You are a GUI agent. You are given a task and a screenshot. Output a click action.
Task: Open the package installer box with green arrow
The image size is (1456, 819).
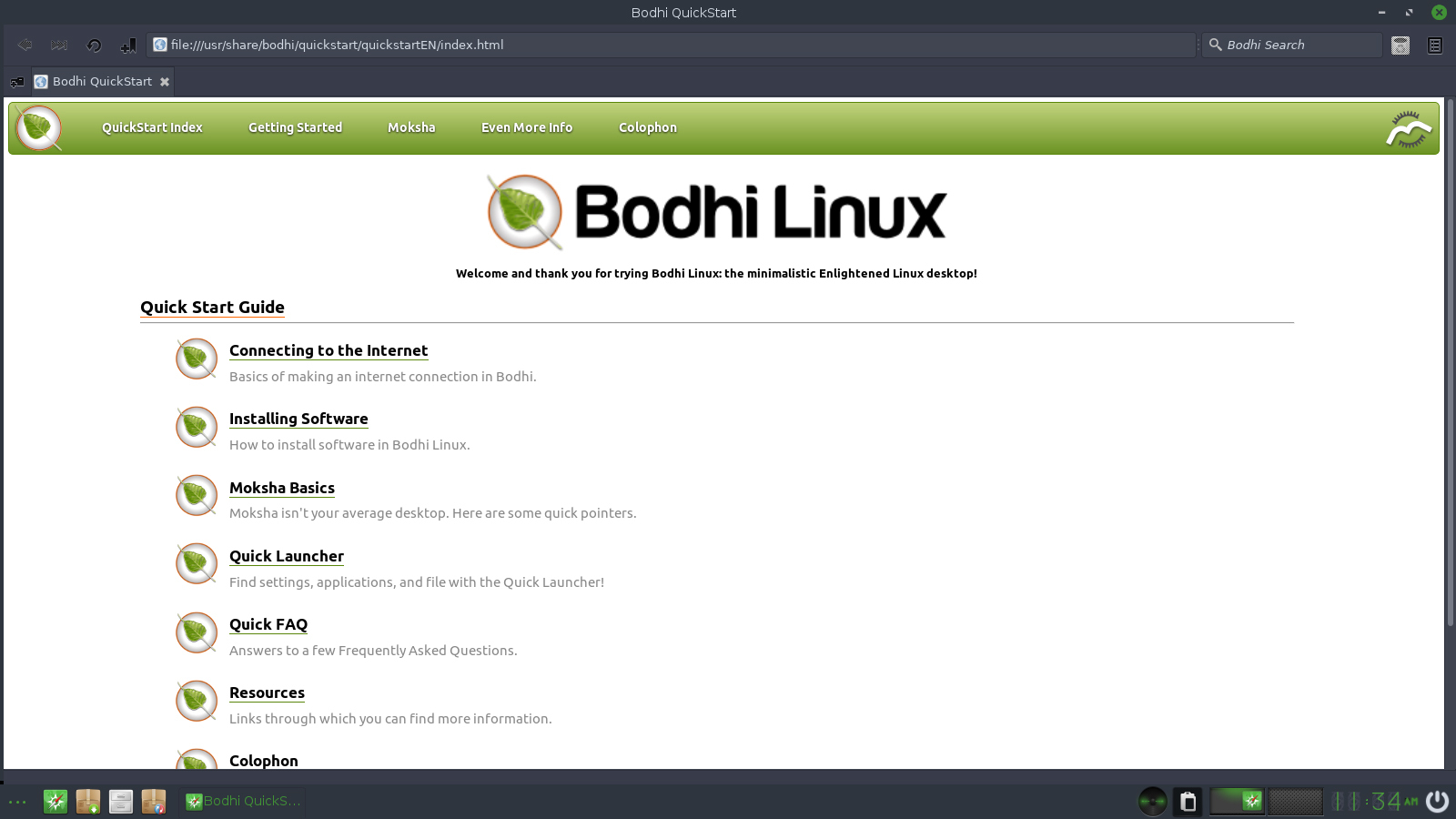click(x=88, y=801)
